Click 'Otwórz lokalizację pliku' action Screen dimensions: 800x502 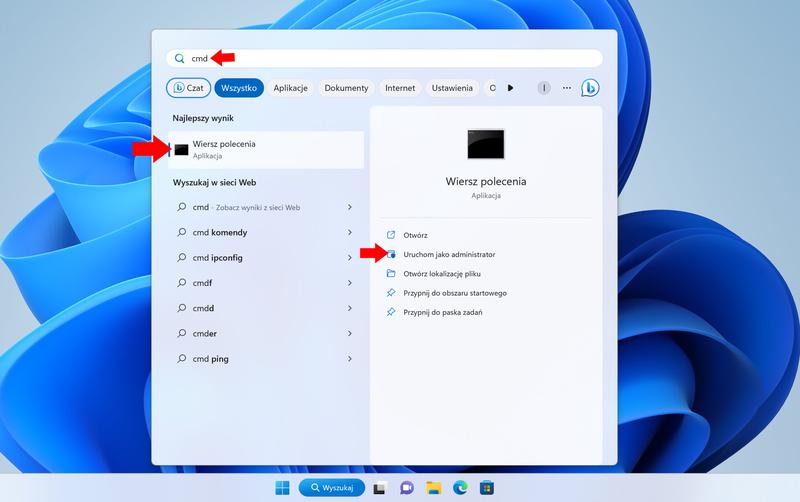coord(442,273)
